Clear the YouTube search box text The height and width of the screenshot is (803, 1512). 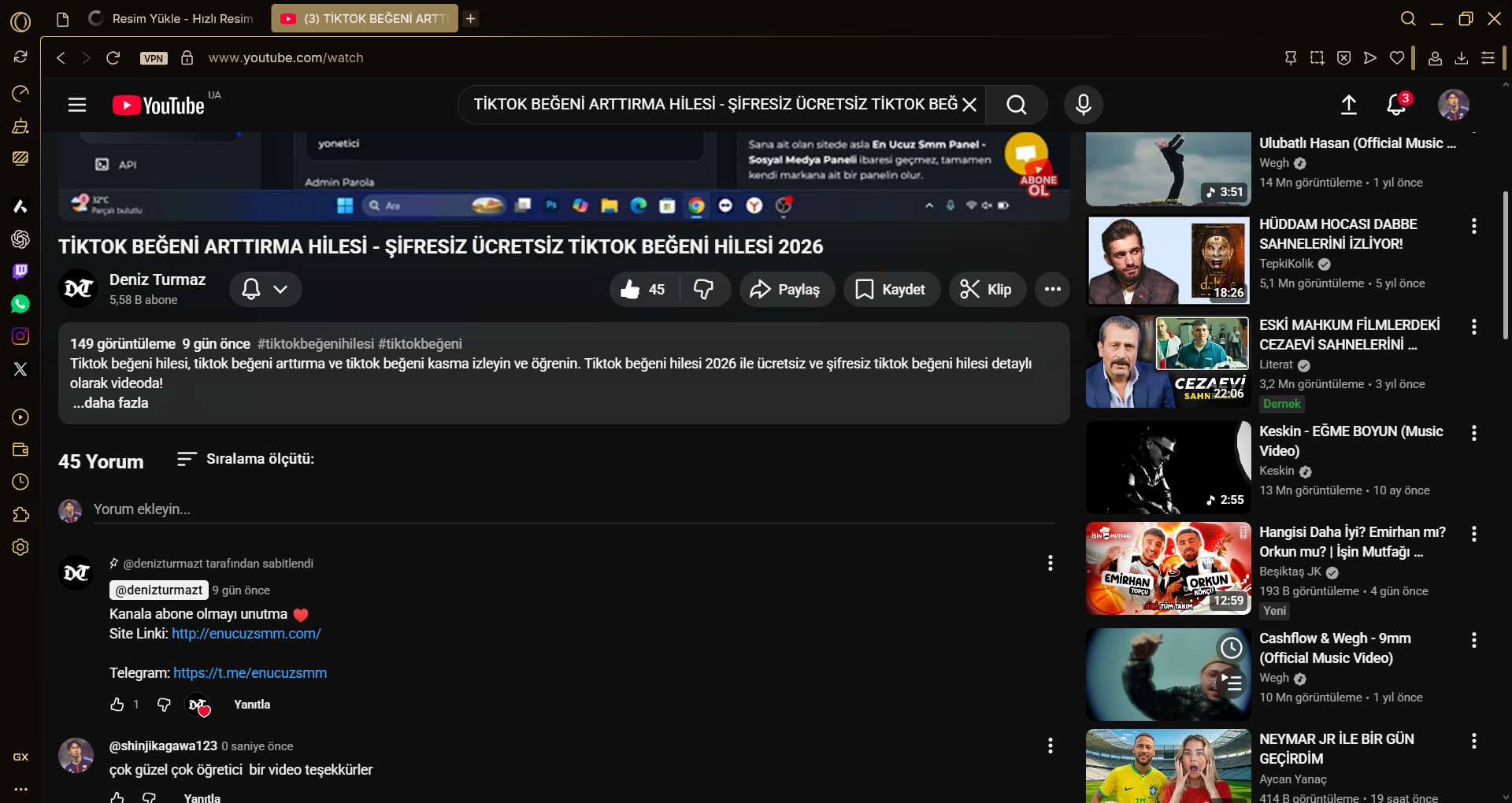tap(969, 105)
